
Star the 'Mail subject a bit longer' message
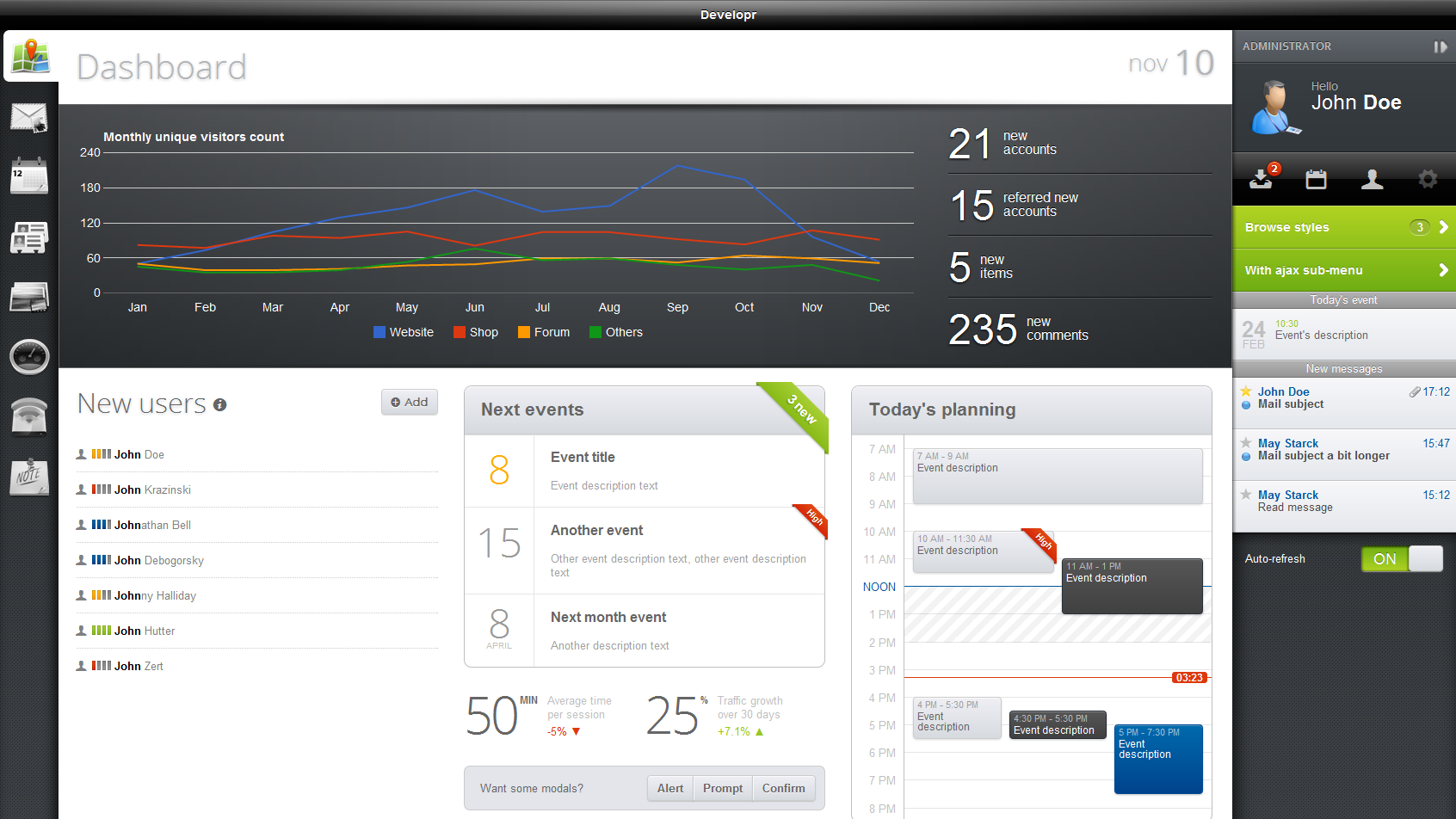(x=1246, y=443)
